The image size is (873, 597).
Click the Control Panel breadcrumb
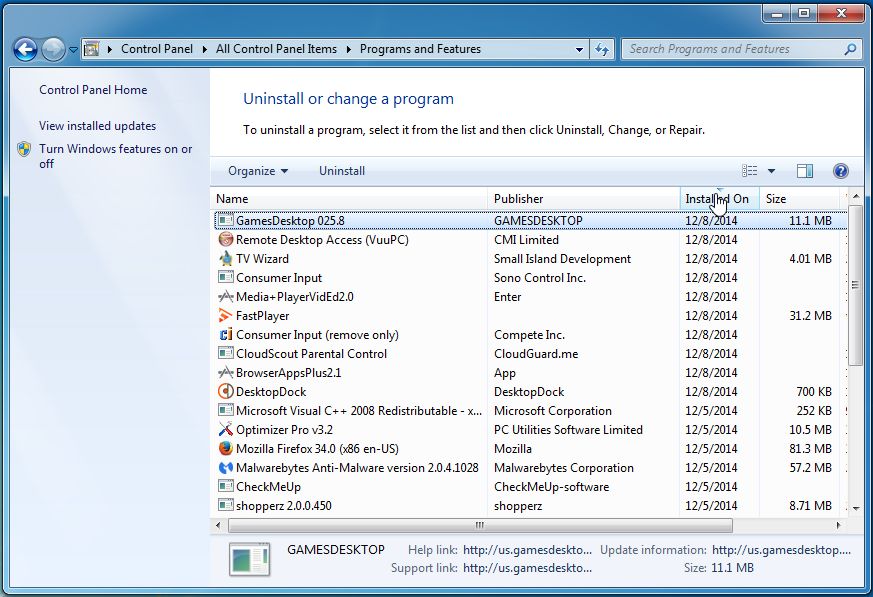(x=157, y=49)
